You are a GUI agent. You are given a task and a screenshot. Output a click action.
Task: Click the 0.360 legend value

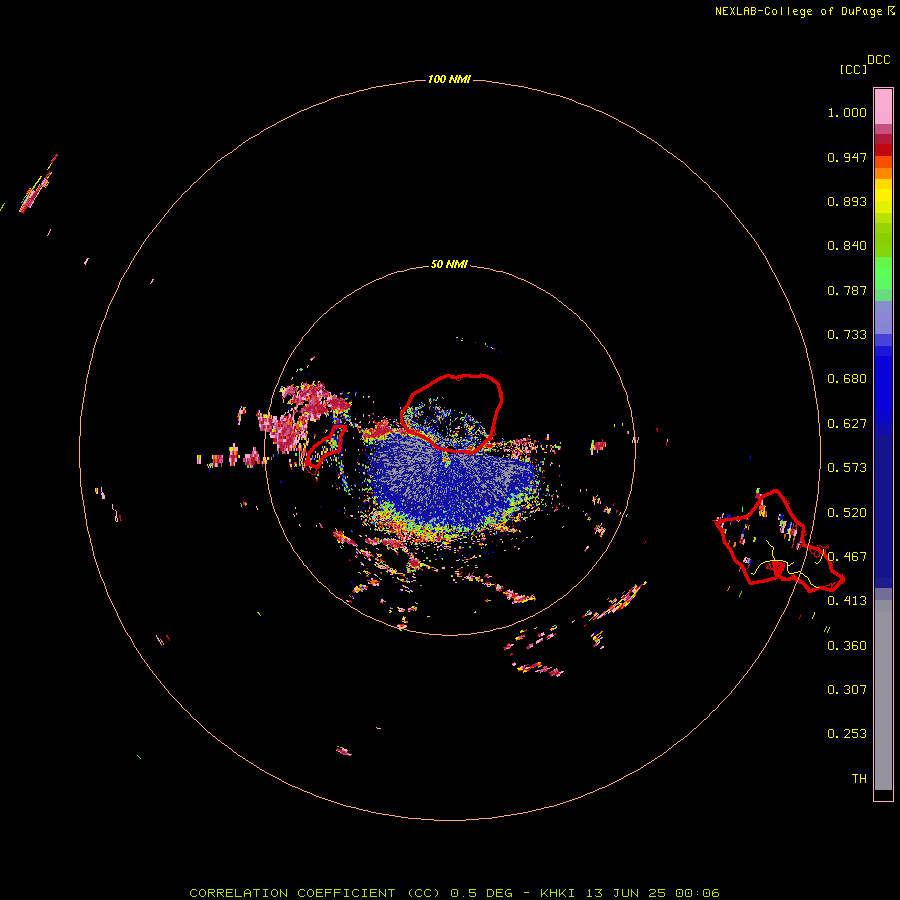pyautogui.click(x=847, y=646)
